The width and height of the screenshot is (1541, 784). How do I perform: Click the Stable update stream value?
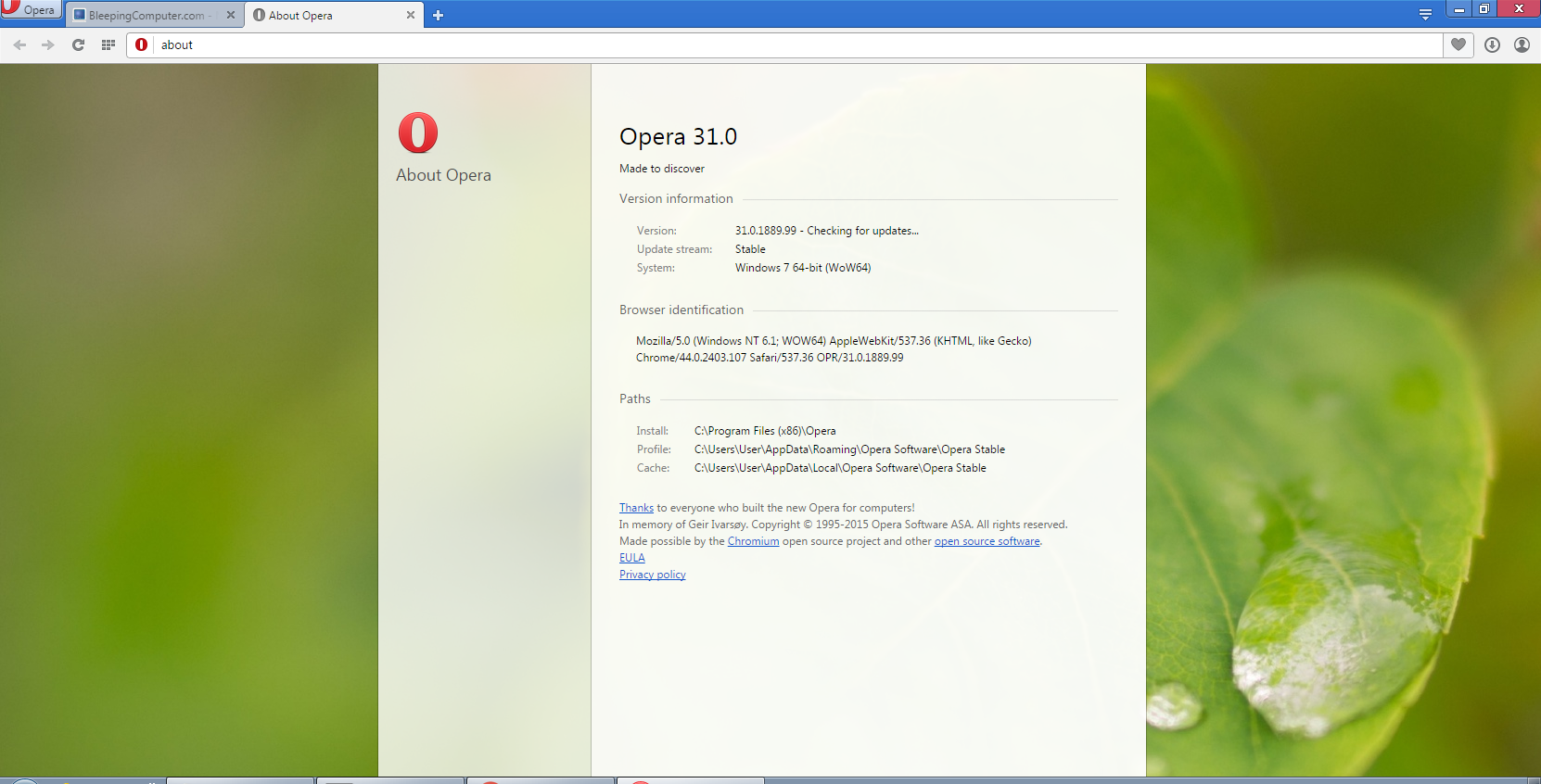750,249
